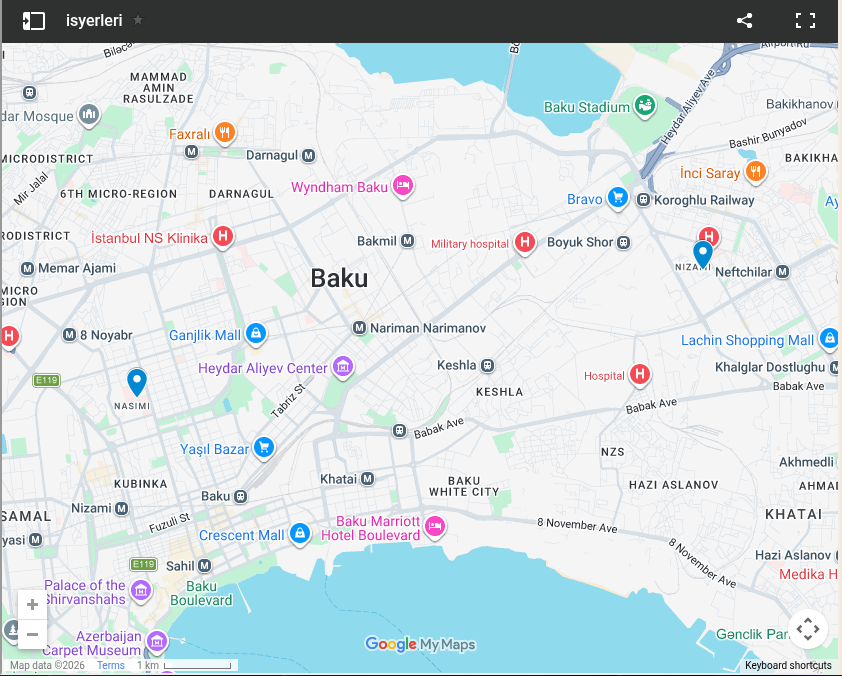Click the Wyndham Baku hotel icon
The width and height of the screenshot is (842, 676).
(402, 185)
